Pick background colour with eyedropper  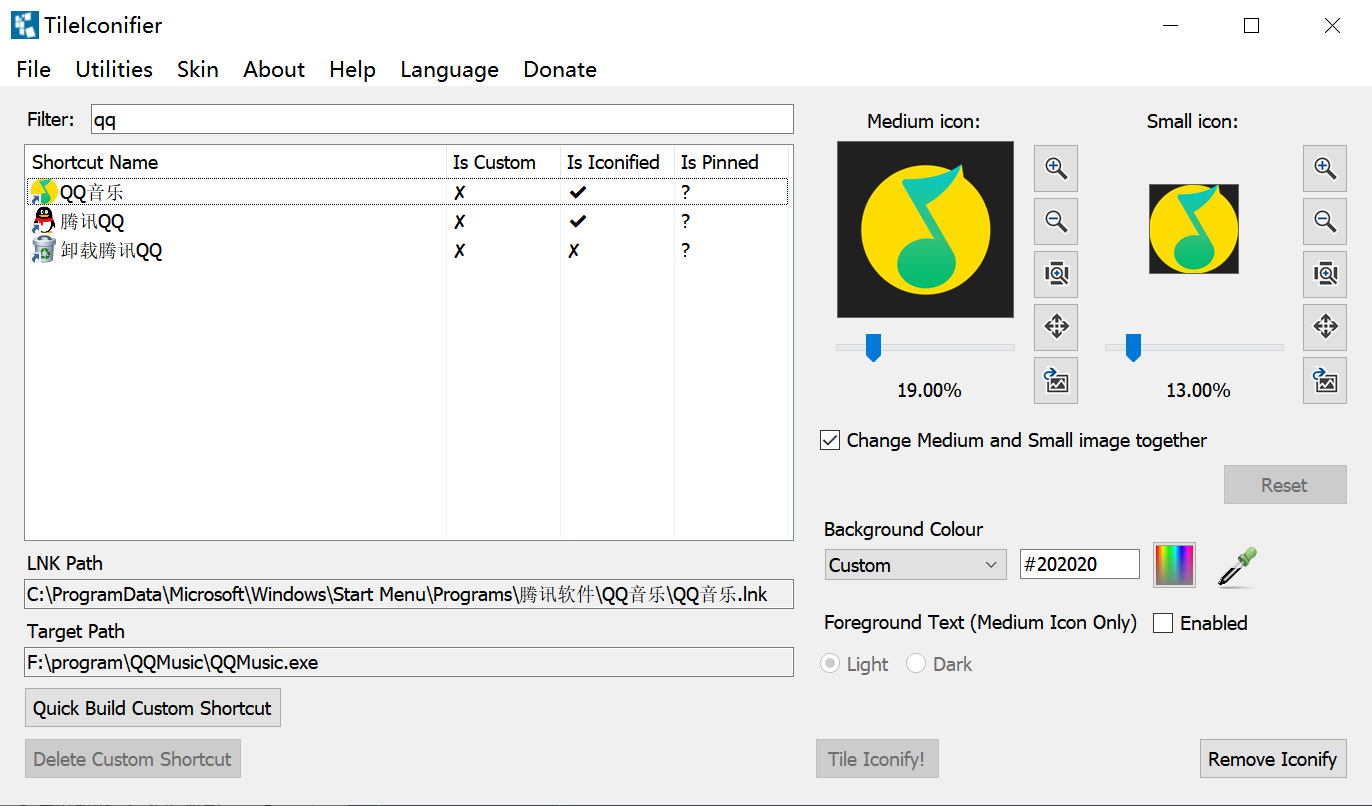(1237, 566)
